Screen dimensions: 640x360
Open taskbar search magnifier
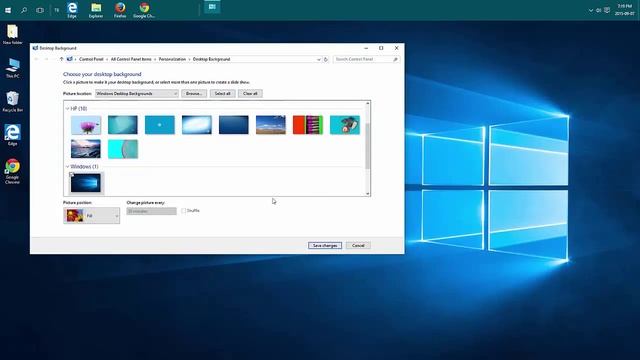(24, 10)
